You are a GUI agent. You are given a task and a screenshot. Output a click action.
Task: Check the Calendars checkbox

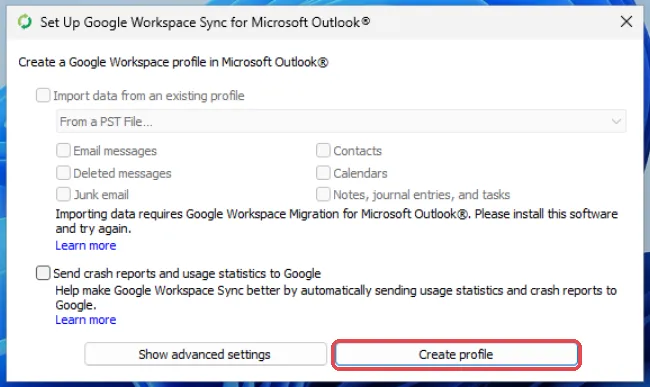point(323,173)
